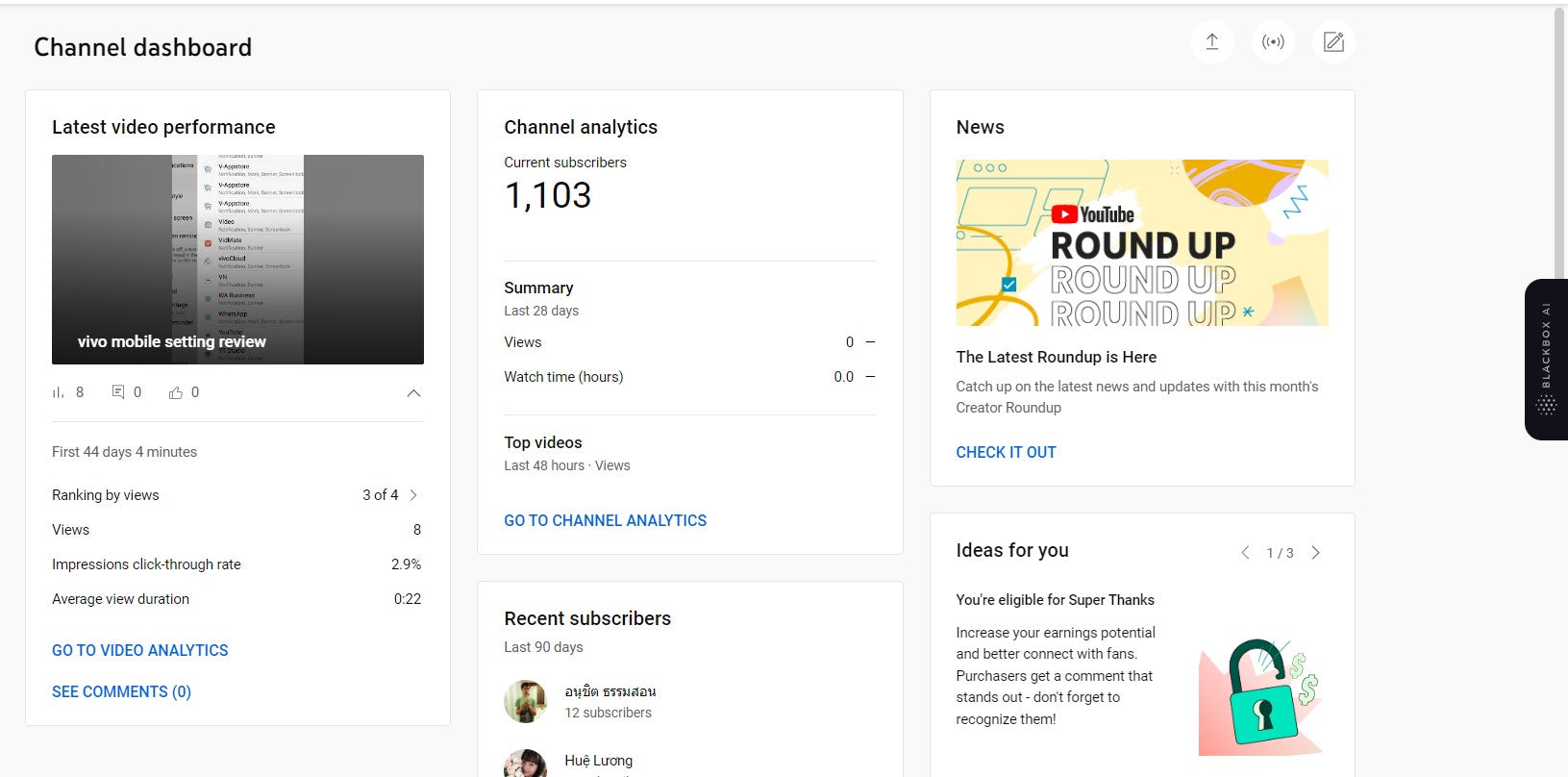Click the YouTube Round Up news banner
The image size is (1568, 777).
click(x=1142, y=243)
